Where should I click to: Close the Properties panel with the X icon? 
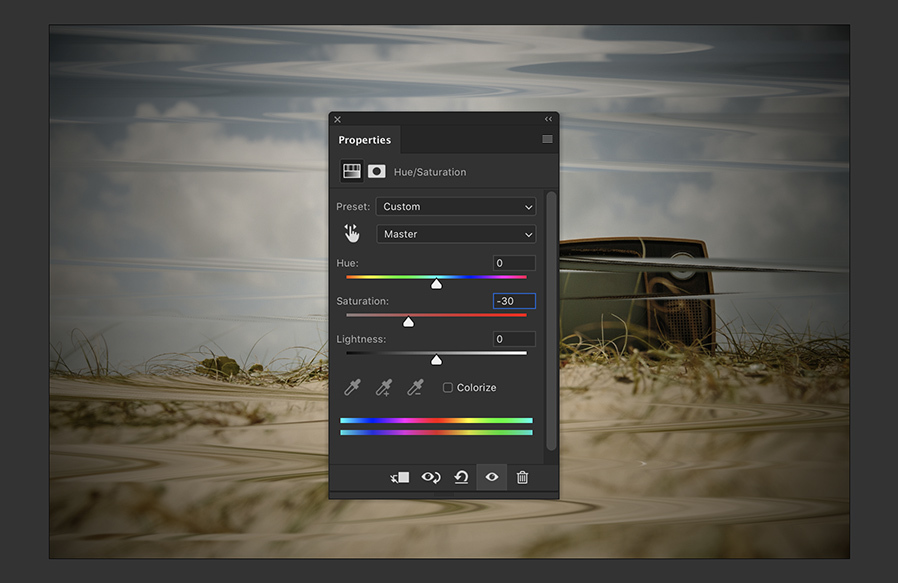pyautogui.click(x=337, y=119)
